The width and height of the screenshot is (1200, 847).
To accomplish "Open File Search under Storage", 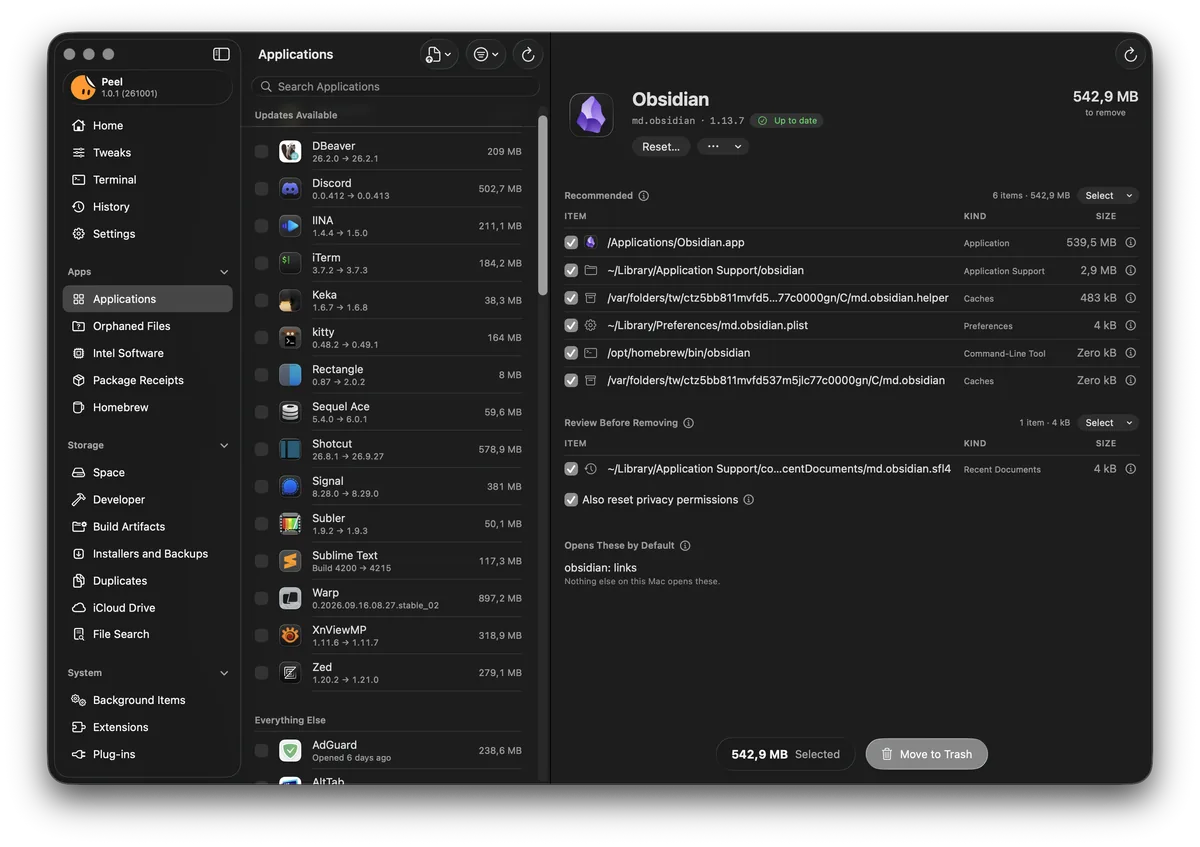I will (147, 634).
